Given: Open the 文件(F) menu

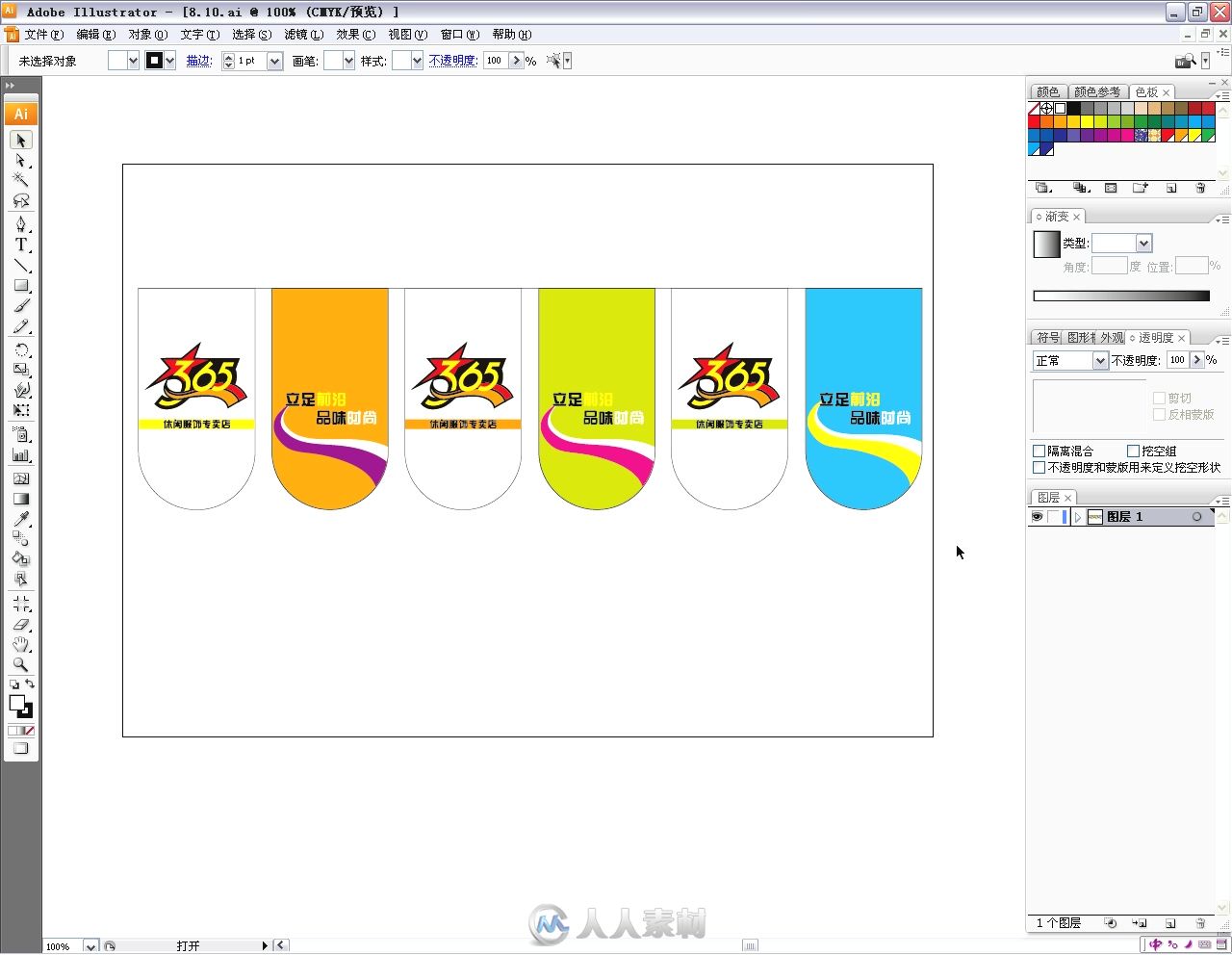Looking at the screenshot, I should (x=43, y=35).
